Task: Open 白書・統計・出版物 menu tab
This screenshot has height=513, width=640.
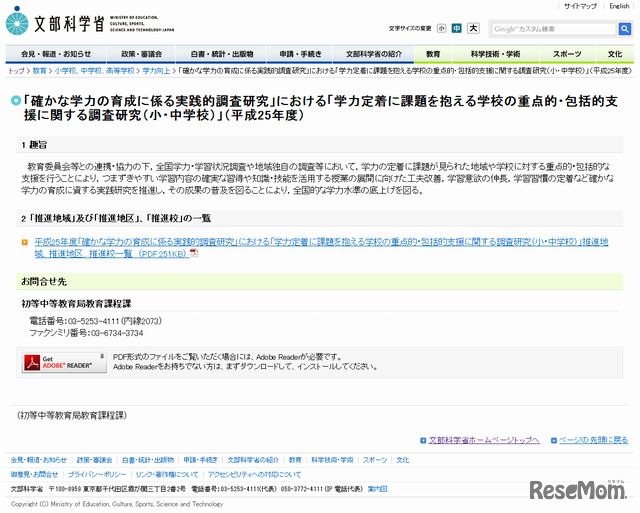Action: (x=221, y=54)
